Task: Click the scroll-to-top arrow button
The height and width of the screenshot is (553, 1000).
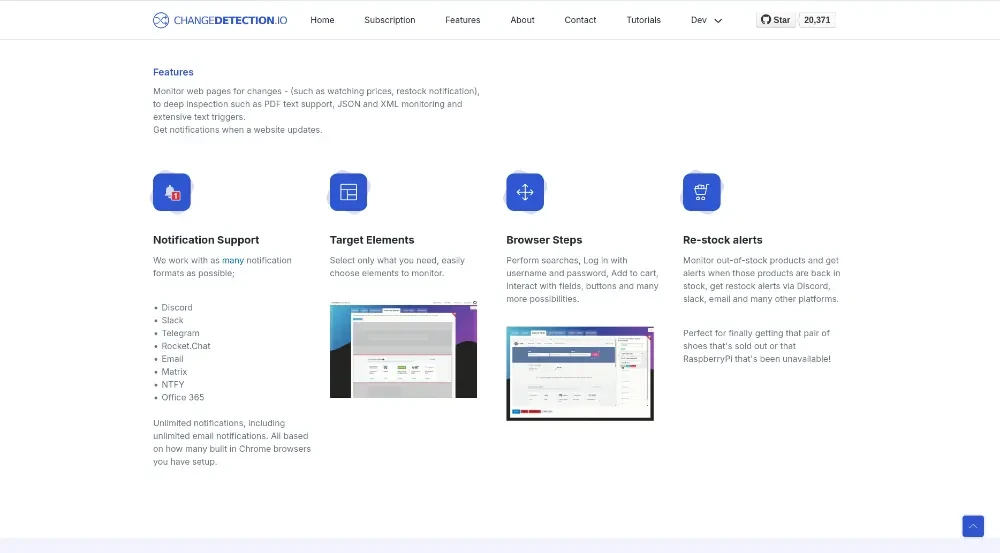Action: click(x=972, y=526)
